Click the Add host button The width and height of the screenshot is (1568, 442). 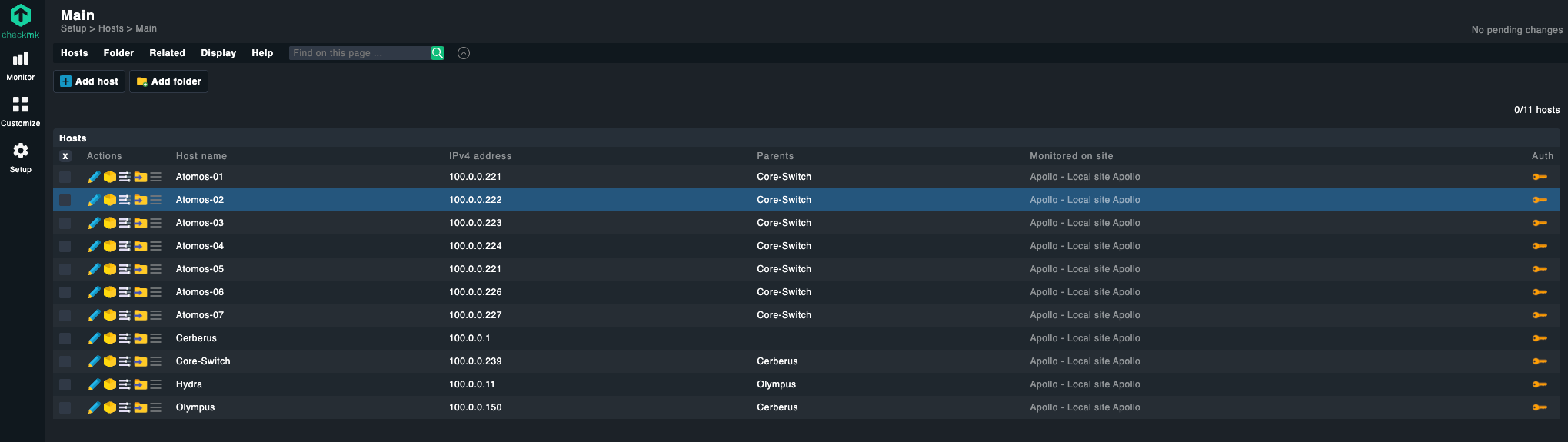tap(89, 81)
